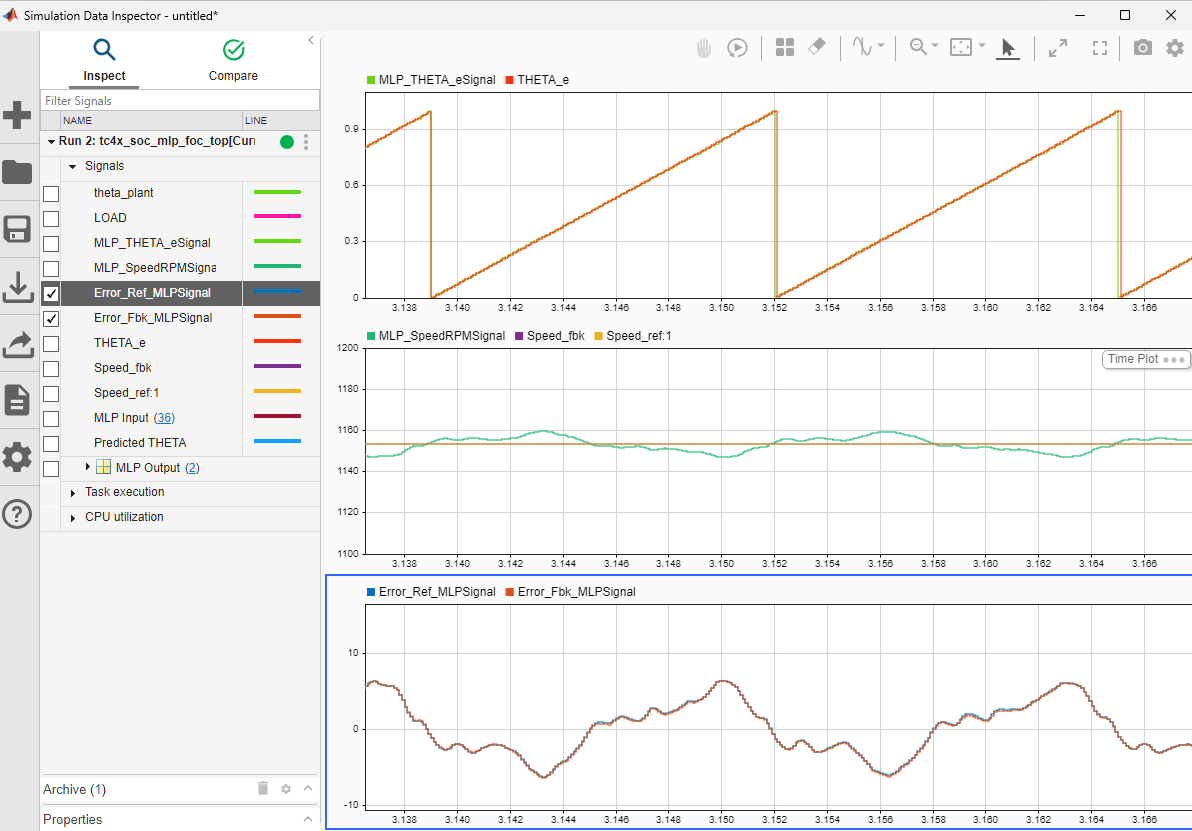Expand plot view to full screen
This screenshot has width=1192, height=831.
(1100, 47)
